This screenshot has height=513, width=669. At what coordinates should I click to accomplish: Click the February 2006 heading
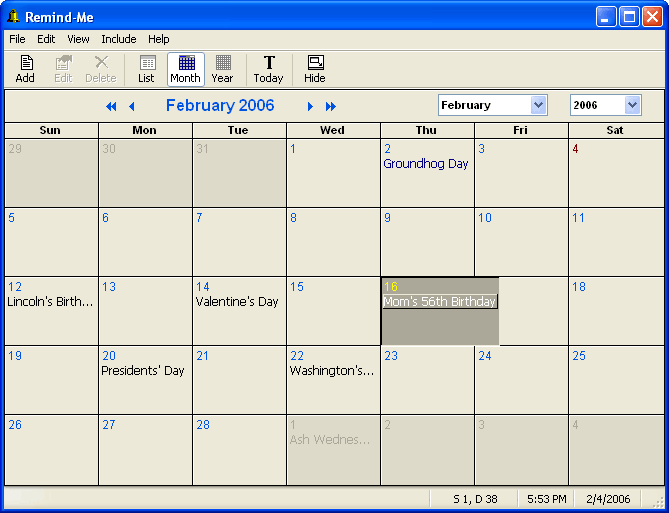point(220,105)
